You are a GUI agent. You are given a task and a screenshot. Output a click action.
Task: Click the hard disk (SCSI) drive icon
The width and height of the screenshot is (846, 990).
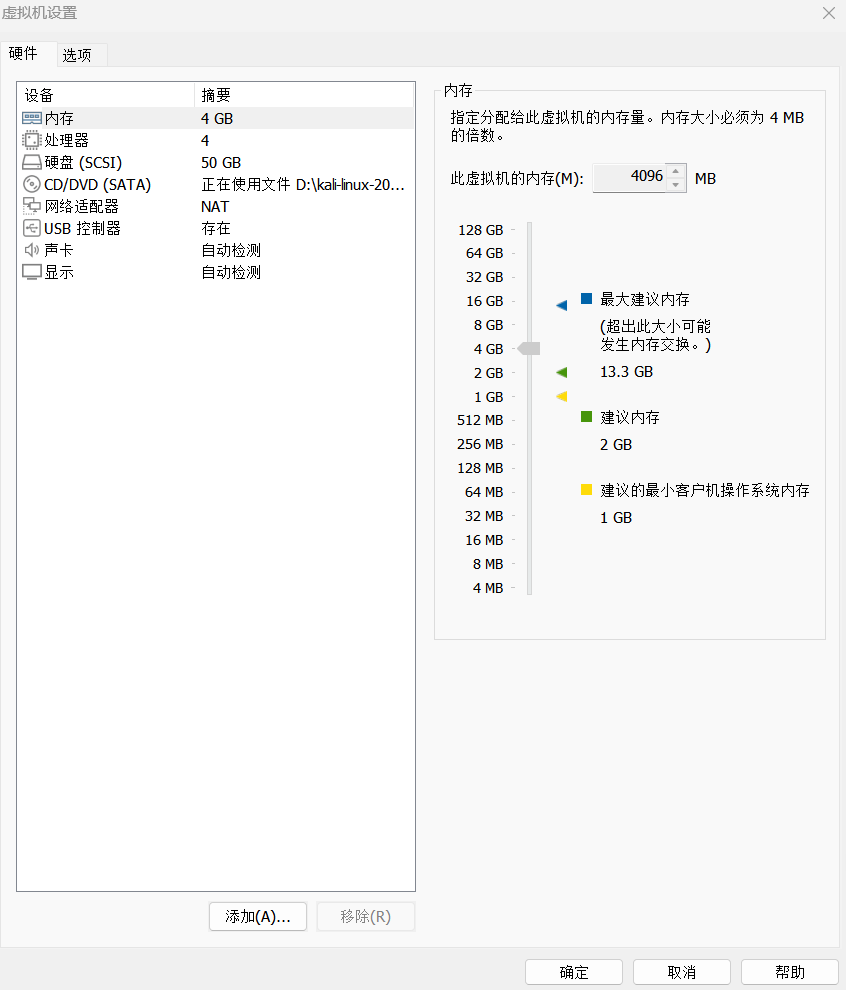(x=32, y=162)
